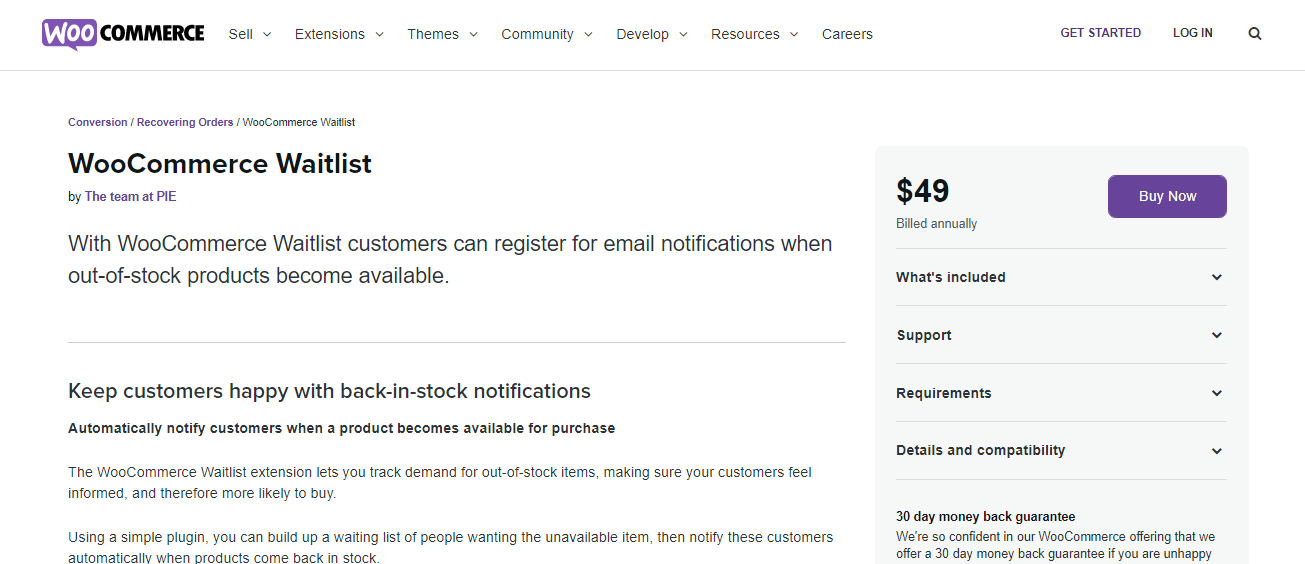Viewport: 1305px width, 564px height.
Task: Open the Conversion breadcrumb link
Action: [x=98, y=122]
